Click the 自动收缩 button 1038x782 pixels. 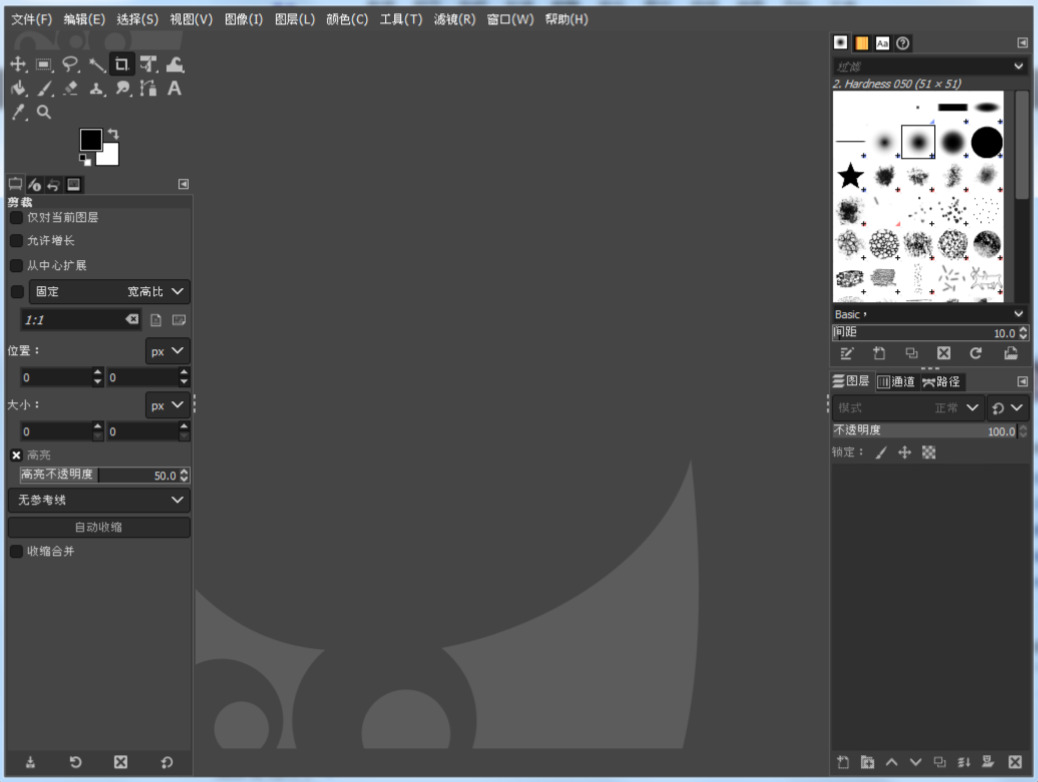pyautogui.click(x=98, y=527)
